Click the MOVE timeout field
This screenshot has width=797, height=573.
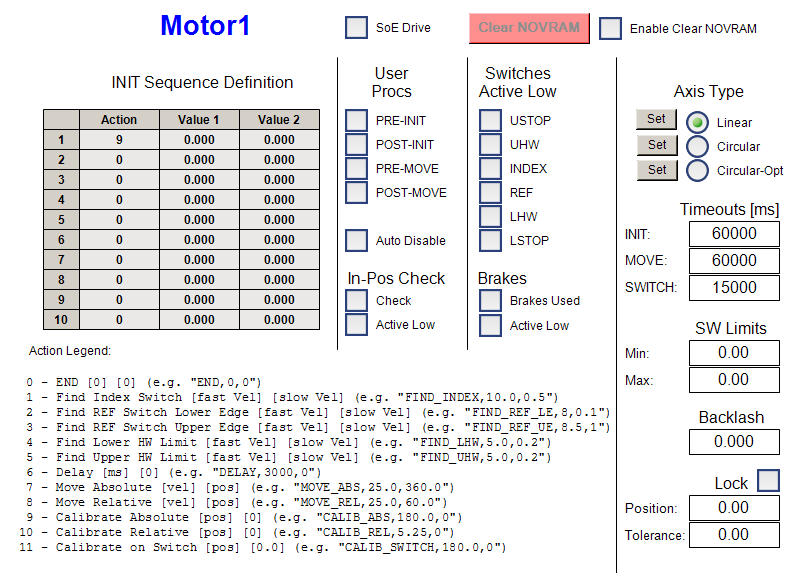[734, 260]
